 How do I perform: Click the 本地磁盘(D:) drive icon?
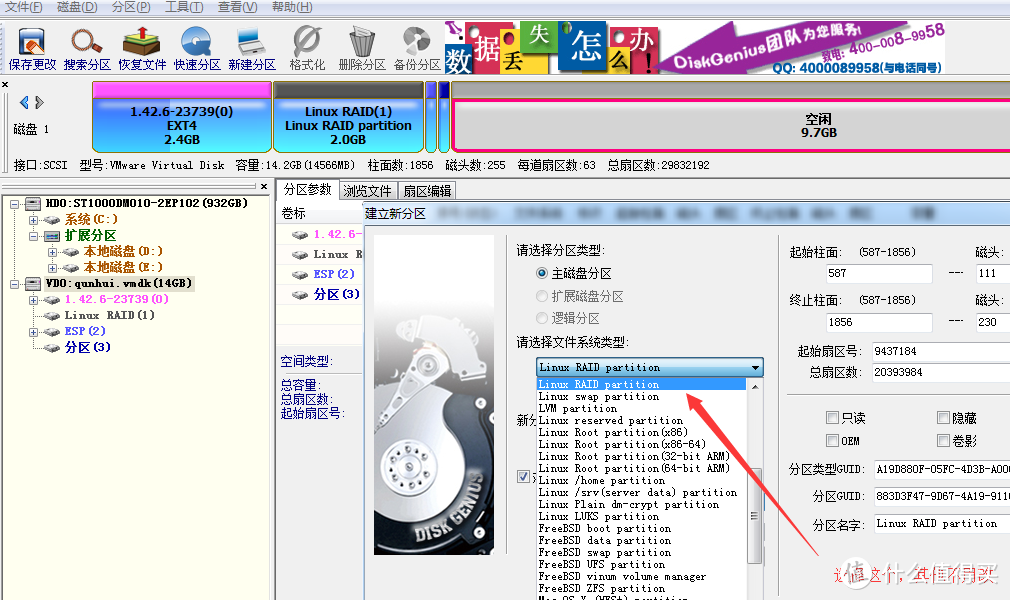[71, 251]
